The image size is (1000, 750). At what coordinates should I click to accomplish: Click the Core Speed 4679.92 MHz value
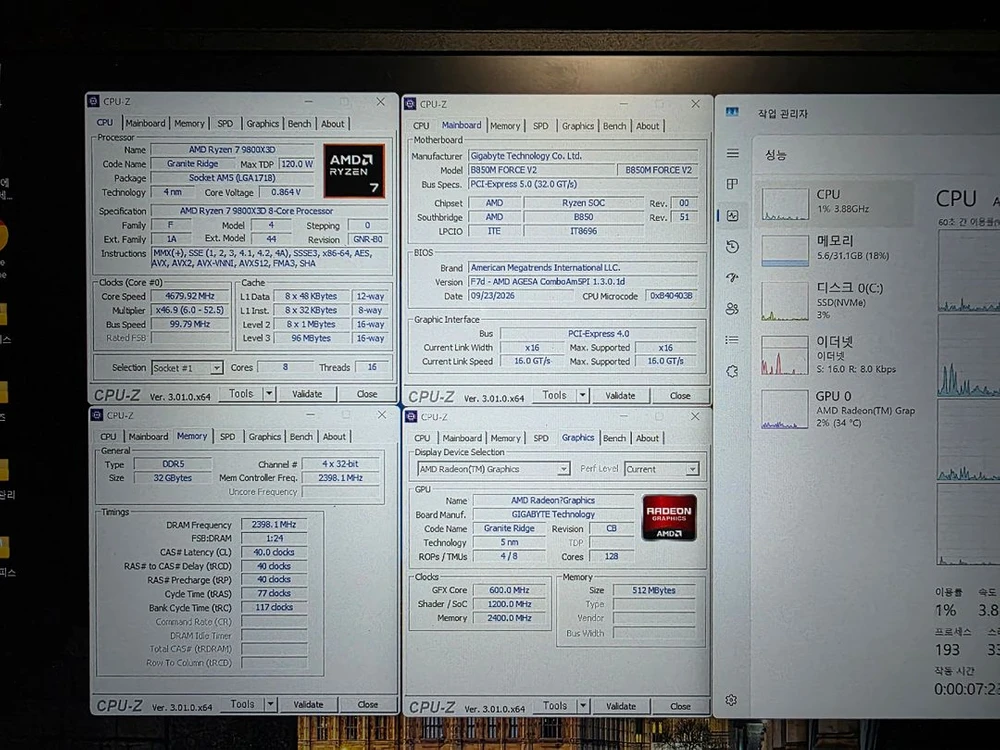189,296
